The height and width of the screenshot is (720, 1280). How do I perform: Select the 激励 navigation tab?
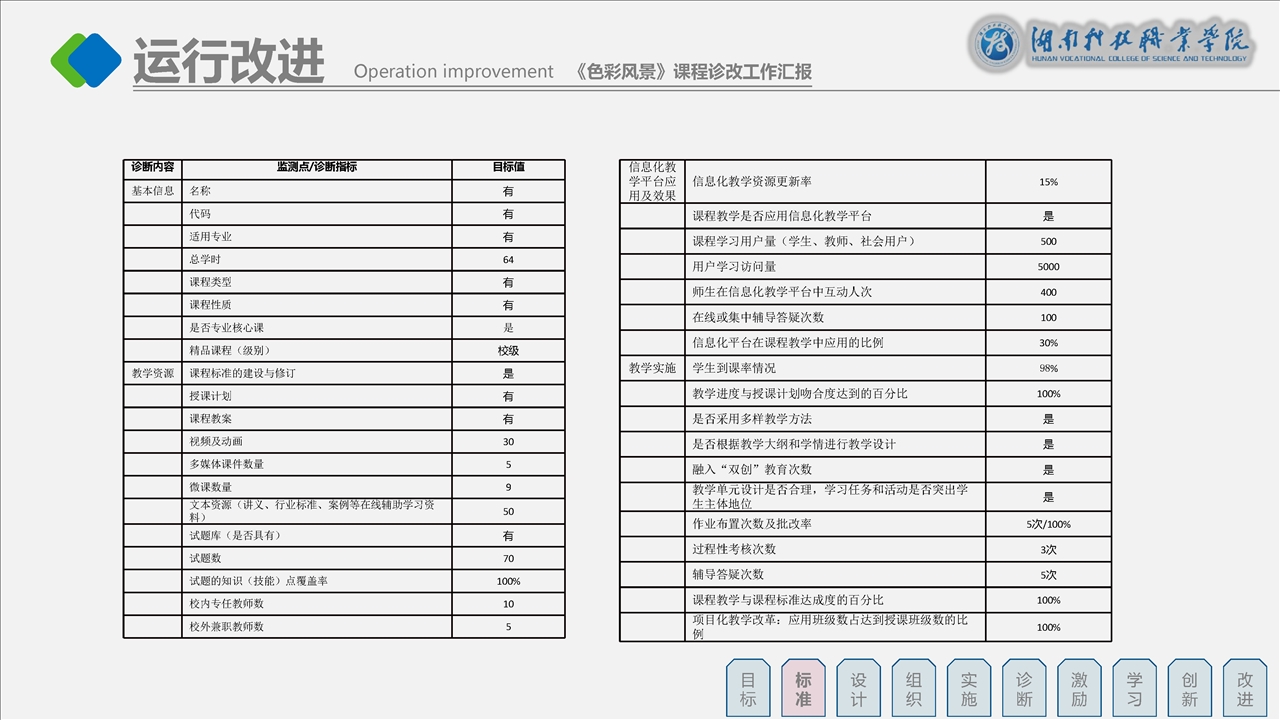click(1079, 689)
